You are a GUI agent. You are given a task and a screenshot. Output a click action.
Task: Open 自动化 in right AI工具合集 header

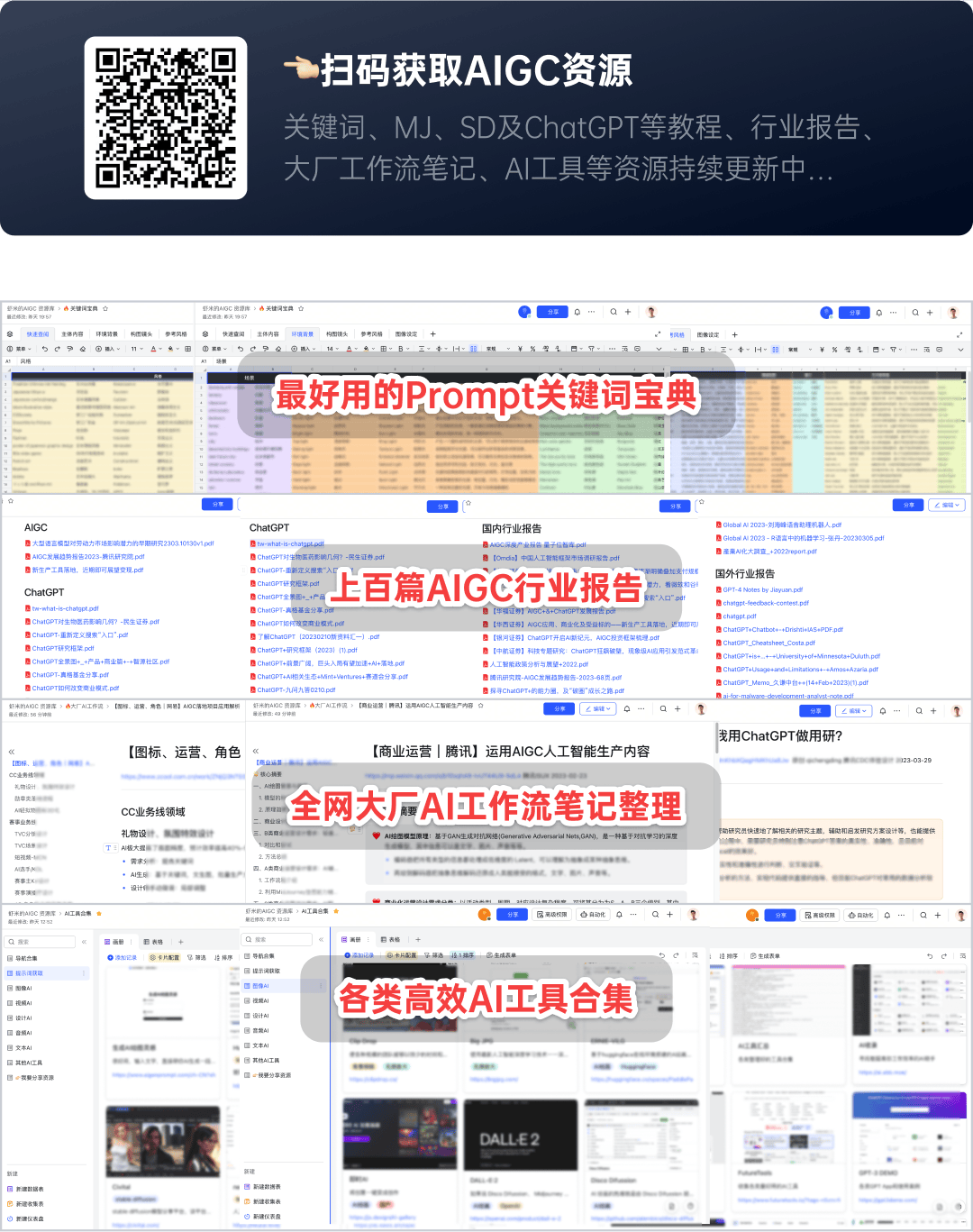[861, 916]
